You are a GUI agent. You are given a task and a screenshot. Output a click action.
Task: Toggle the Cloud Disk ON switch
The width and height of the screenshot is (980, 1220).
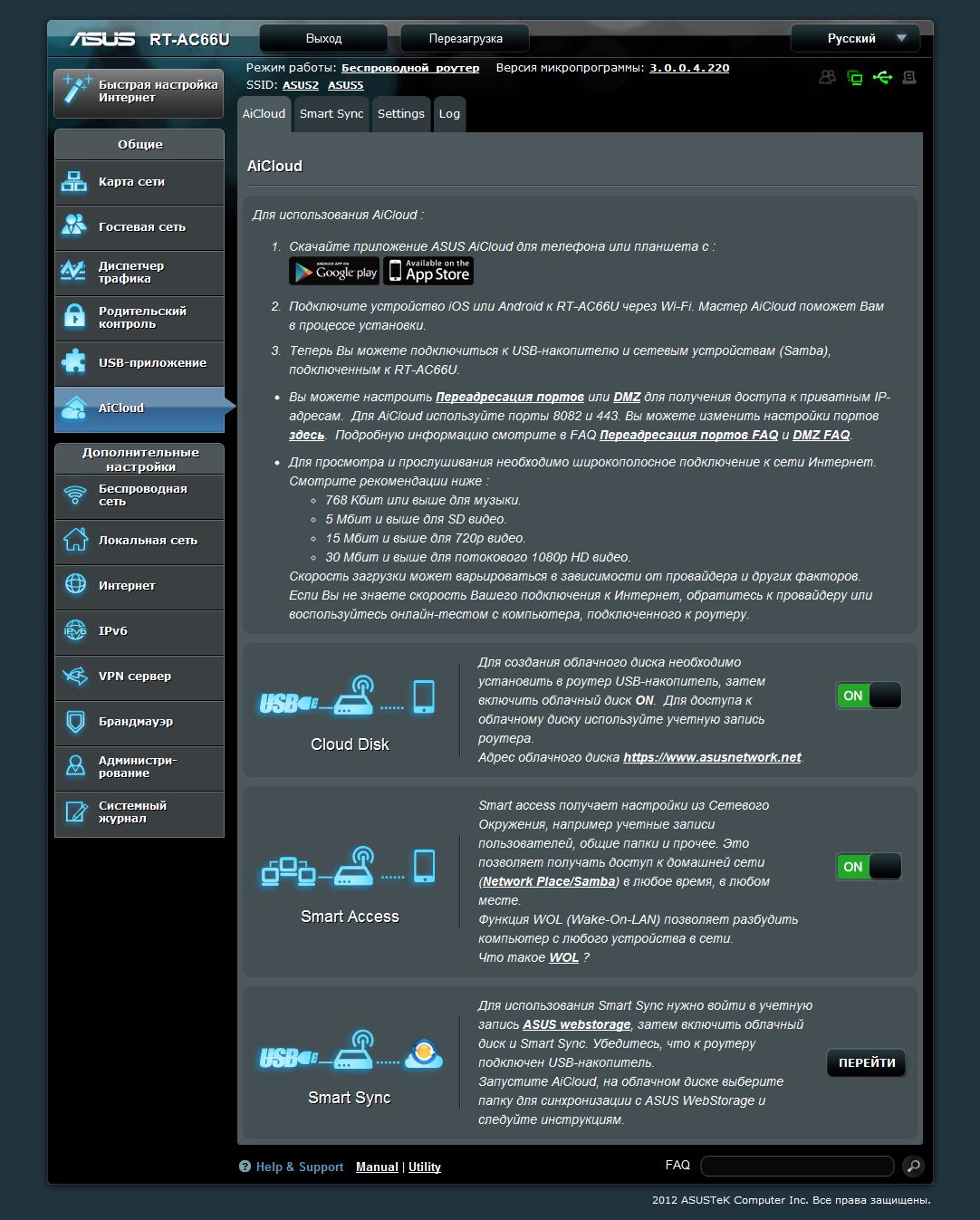(x=869, y=696)
